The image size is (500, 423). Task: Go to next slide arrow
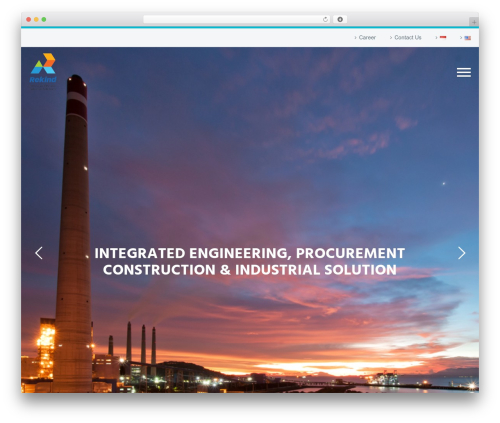pyautogui.click(x=462, y=253)
